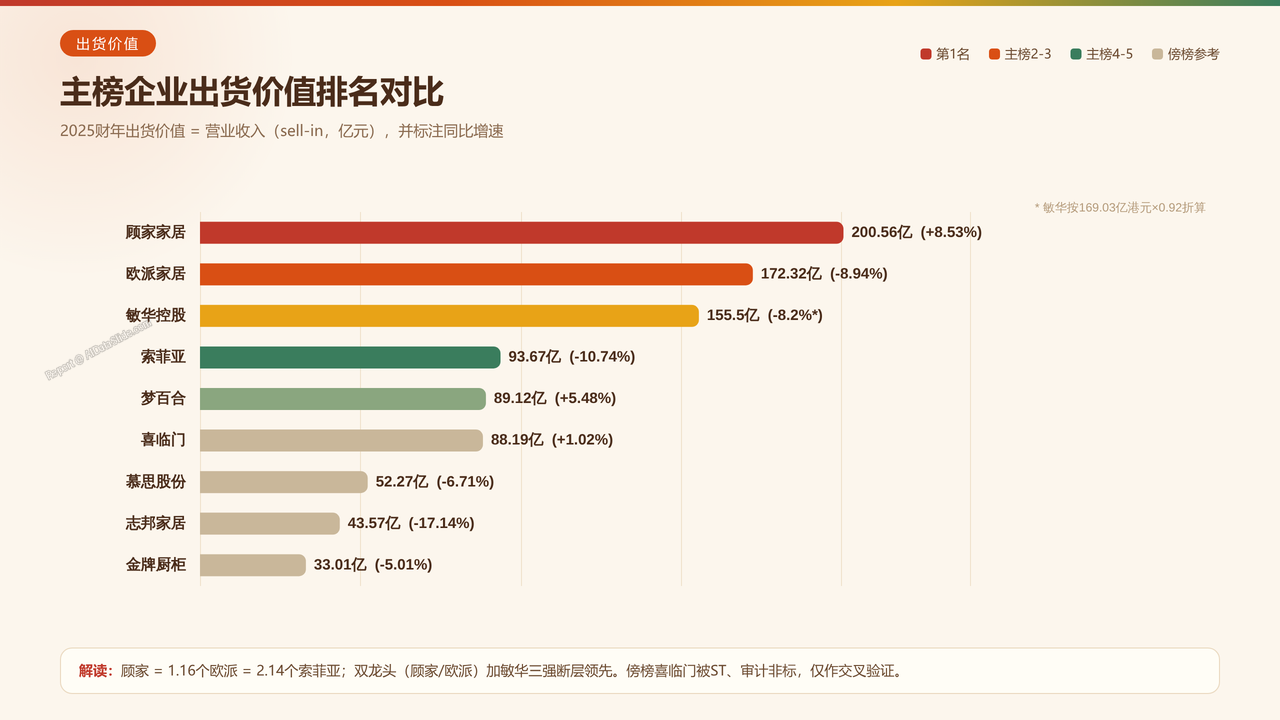Screen dimensions: 1280x720
Task: Click the title 主榜企业出货价值排名对比
Action: point(252,92)
